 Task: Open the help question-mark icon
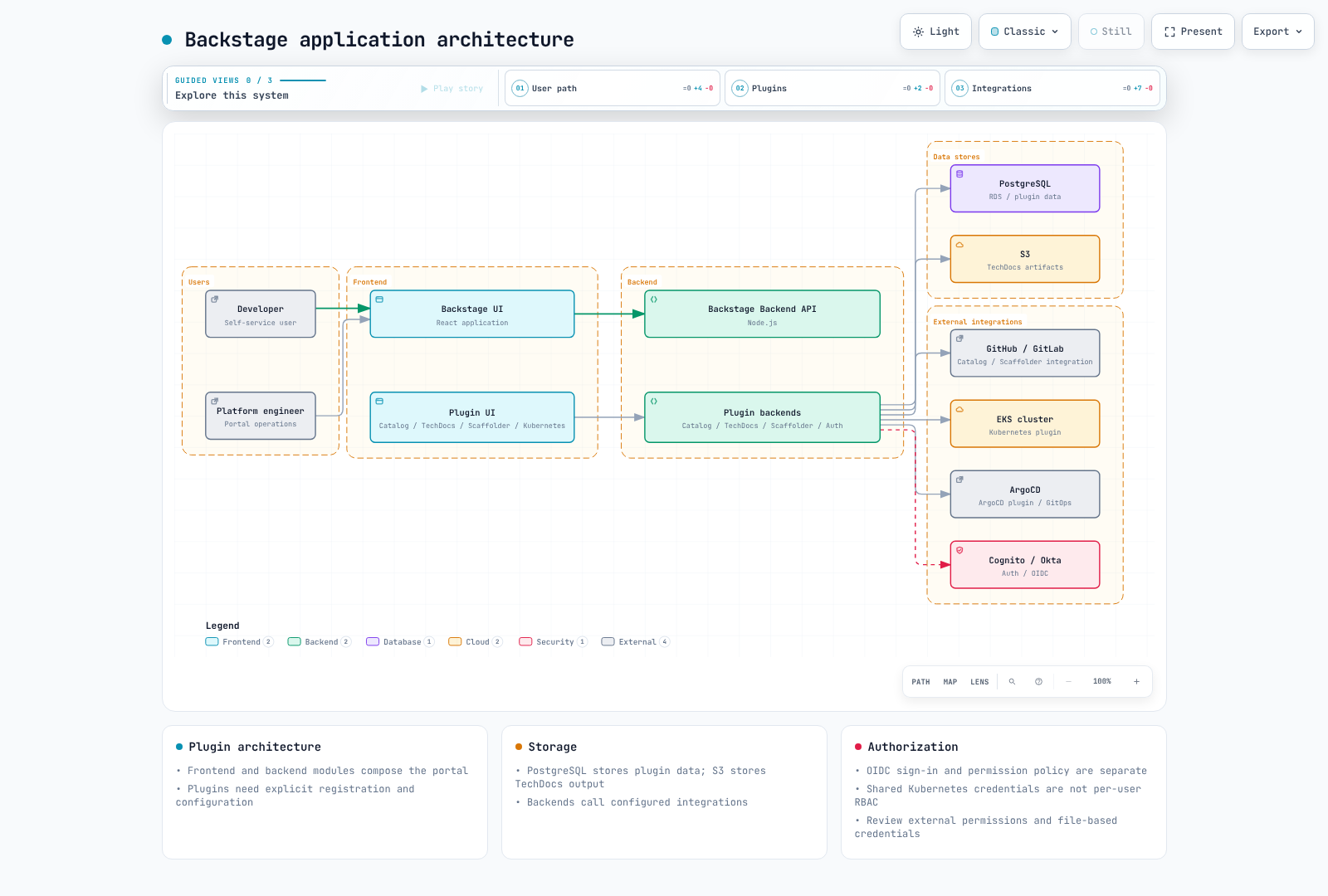pyautogui.click(x=1038, y=682)
